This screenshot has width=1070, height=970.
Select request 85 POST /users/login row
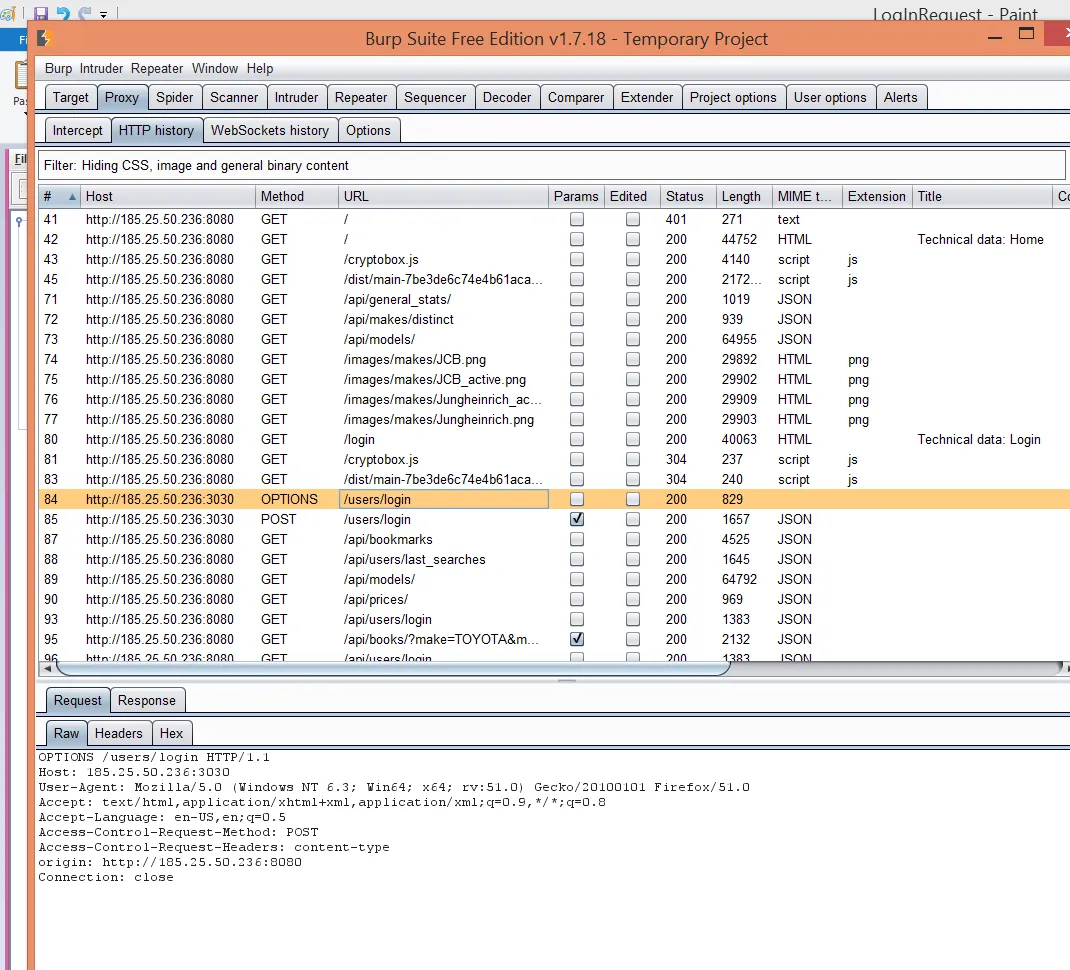pos(554,519)
